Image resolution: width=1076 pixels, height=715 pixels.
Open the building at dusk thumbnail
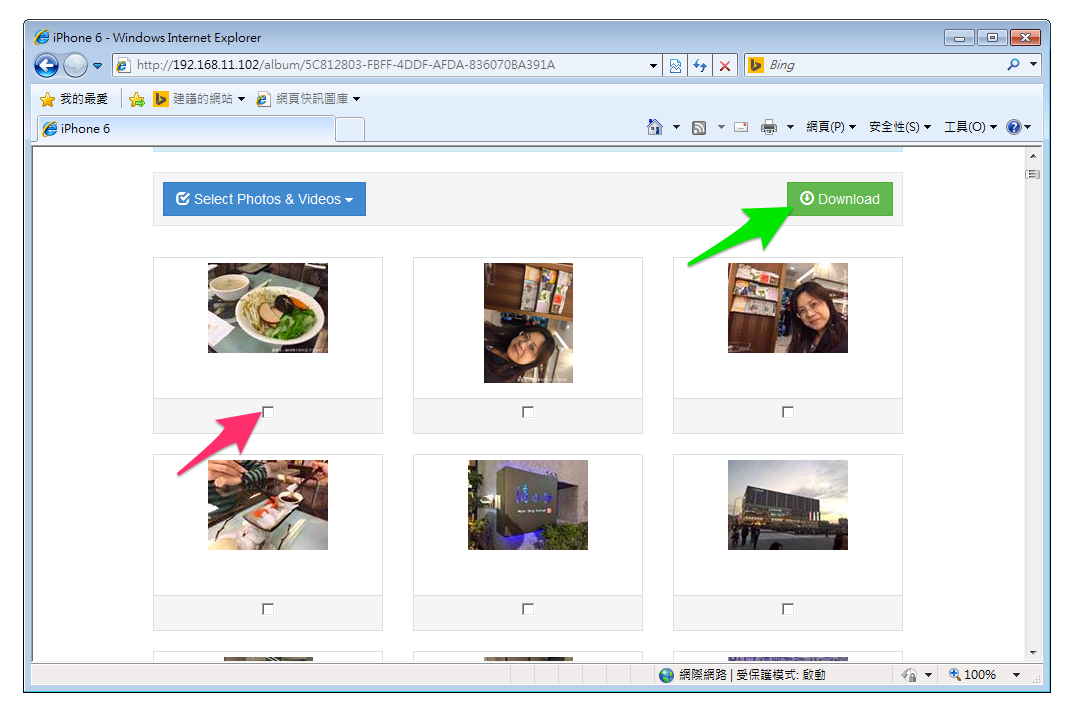coord(788,505)
